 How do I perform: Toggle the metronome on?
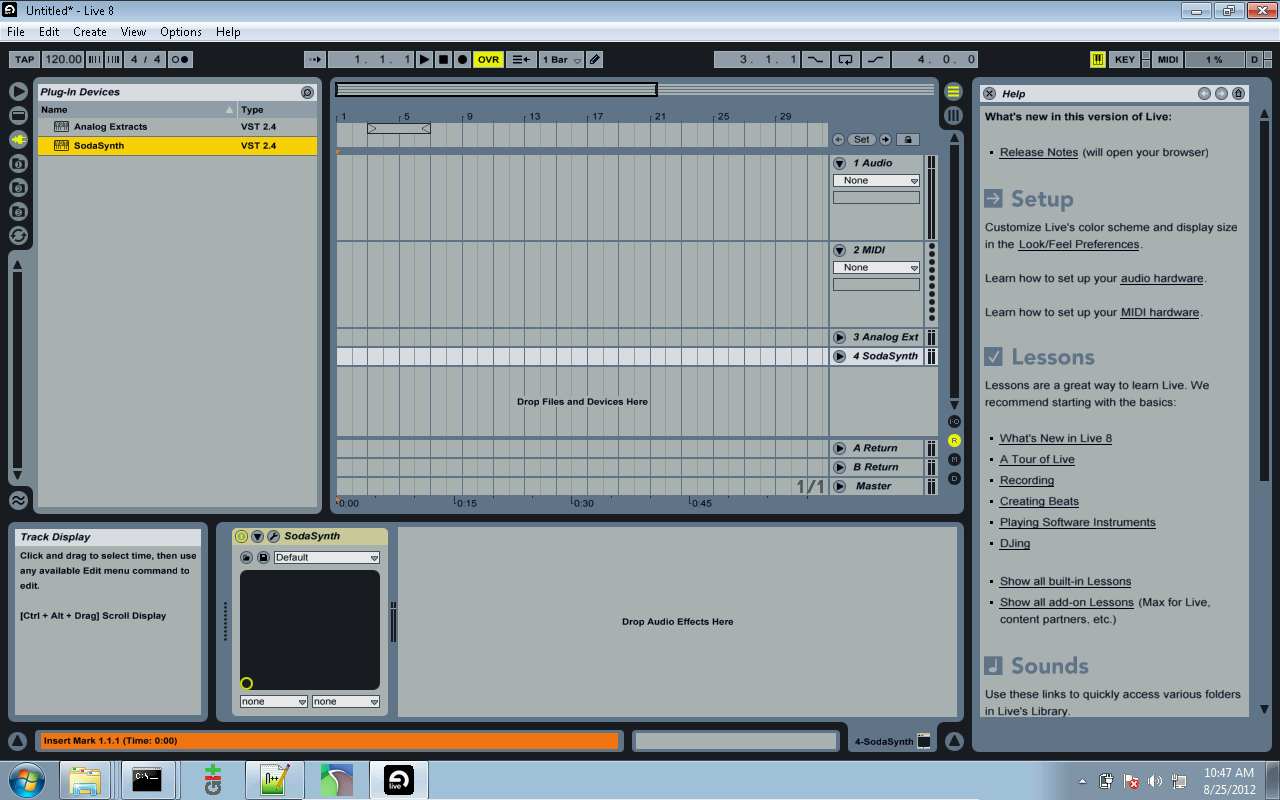180,59
